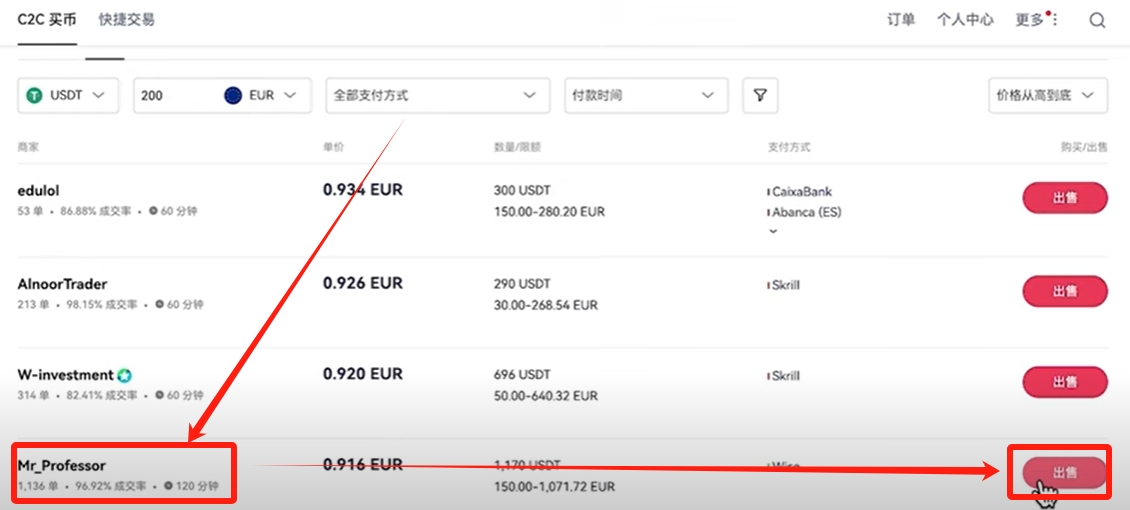Open merchant AlnoorTrader profile
Viewport: 1130px width, 510px height.
point(62,284)
